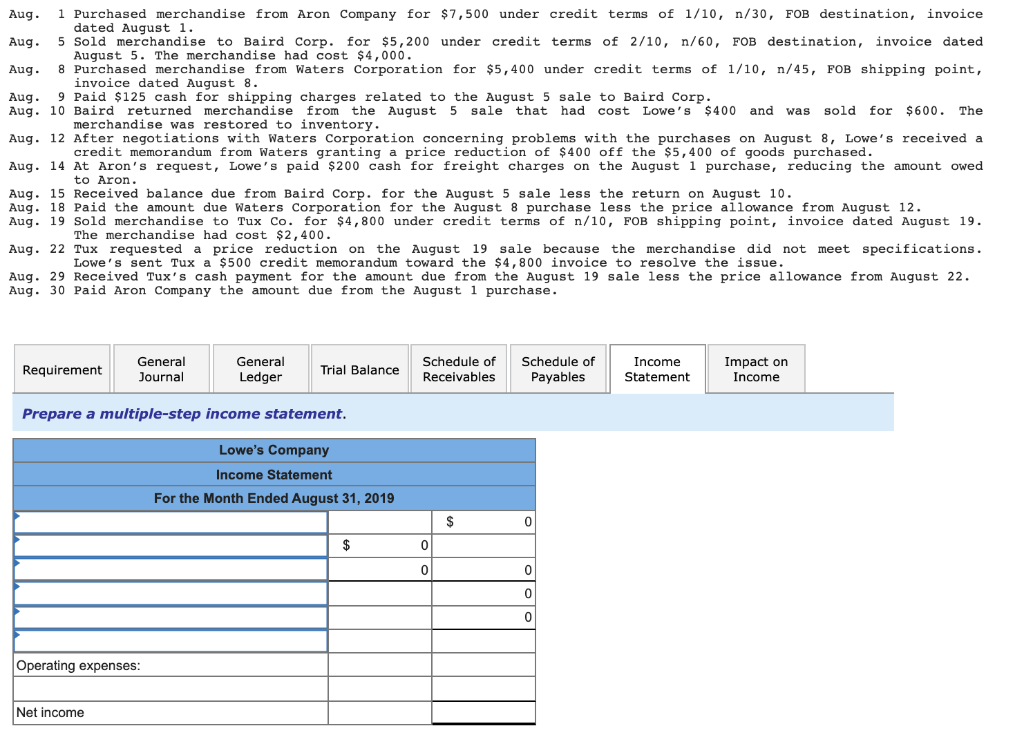The height and width of the screenshot is (735, 1024).
Task: Click the second row middle-column amount field
Action: pos(380,546)
